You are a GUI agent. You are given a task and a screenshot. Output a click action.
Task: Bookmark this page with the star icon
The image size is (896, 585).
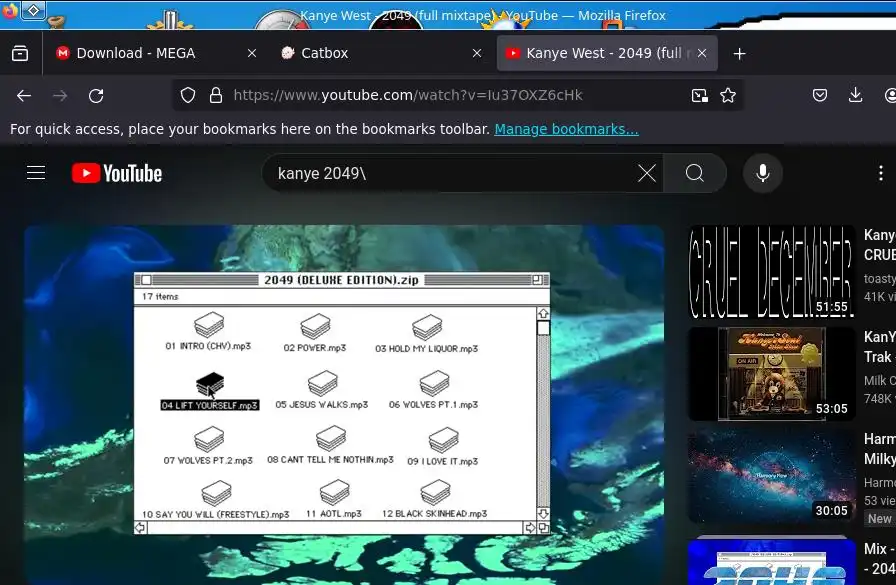[728, 95]
